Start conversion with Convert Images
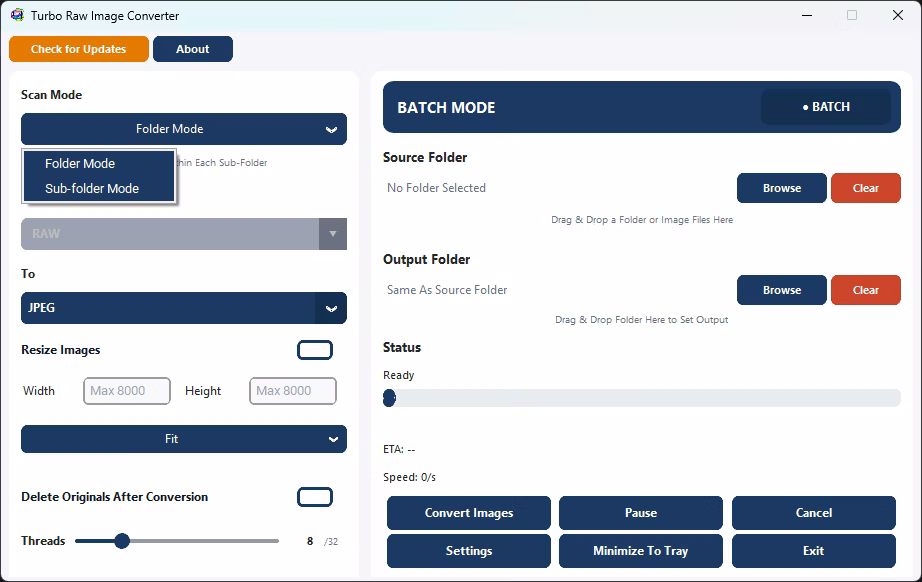The height and width of the screenshot is (582, 922). 469,513
